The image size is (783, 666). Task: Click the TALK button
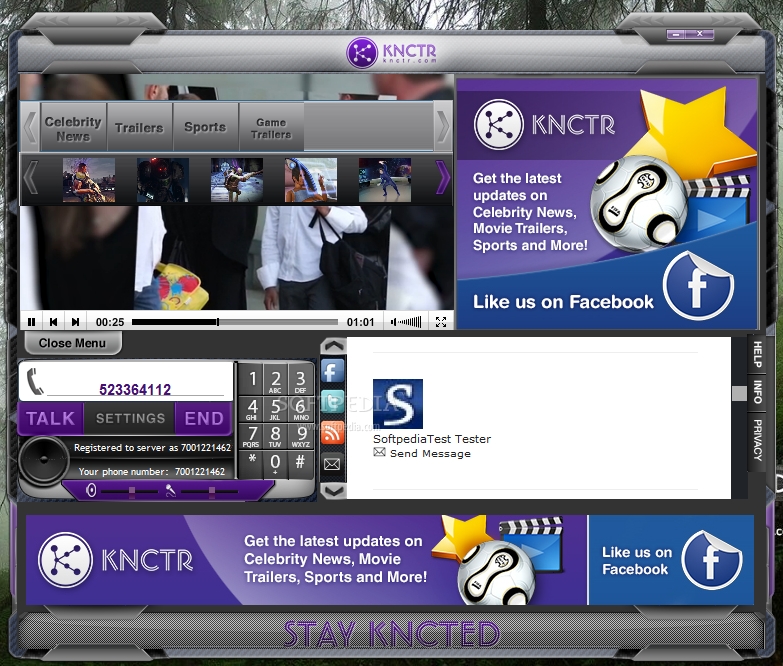(50, 418)
